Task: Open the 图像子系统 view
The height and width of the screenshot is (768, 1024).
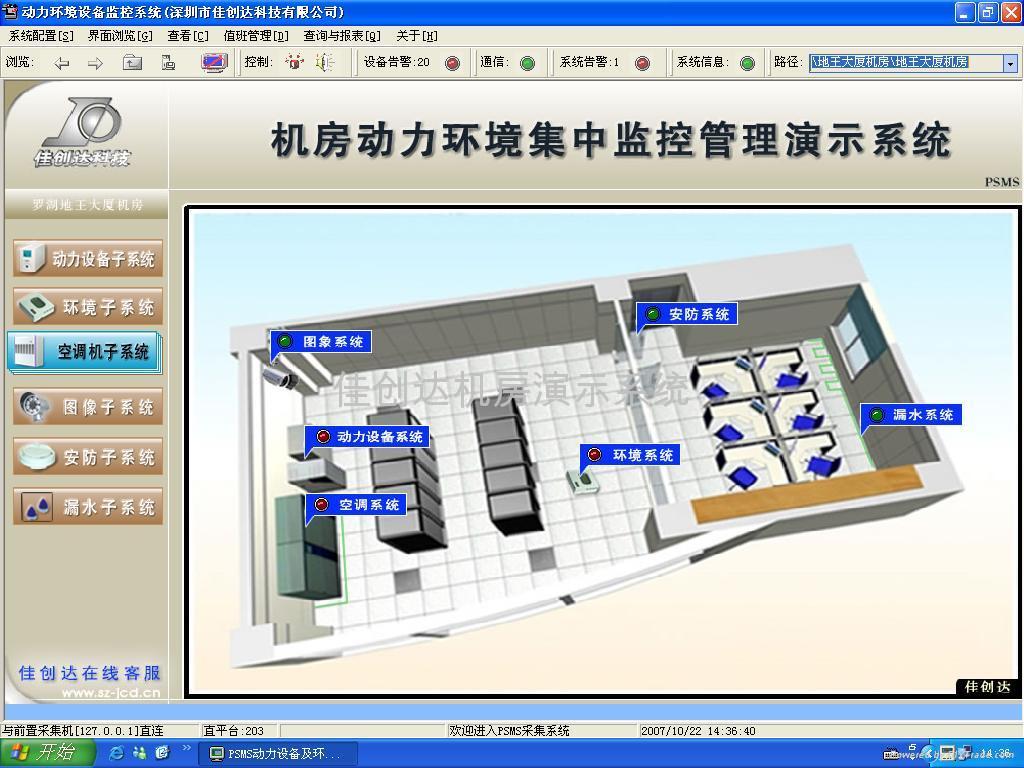Action: (87, 406)
